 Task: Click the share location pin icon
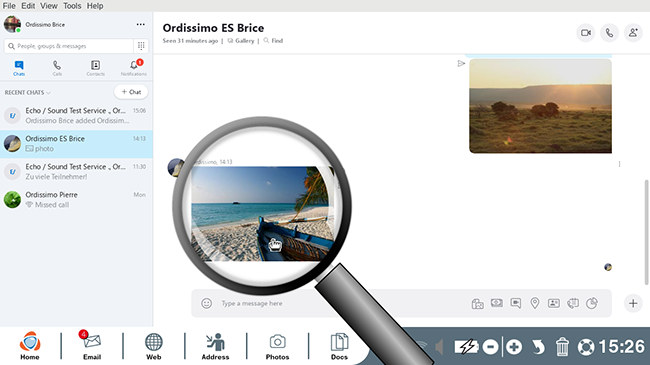point(535,303)
